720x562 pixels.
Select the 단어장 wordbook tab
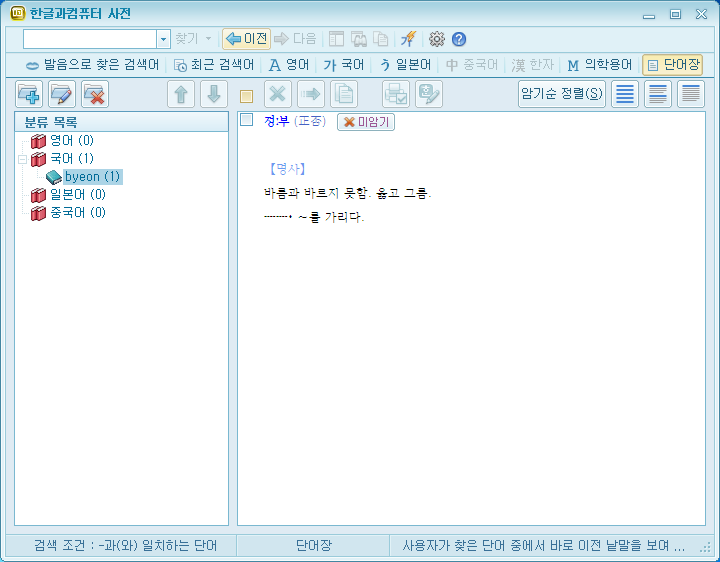(x=673, y=65)
